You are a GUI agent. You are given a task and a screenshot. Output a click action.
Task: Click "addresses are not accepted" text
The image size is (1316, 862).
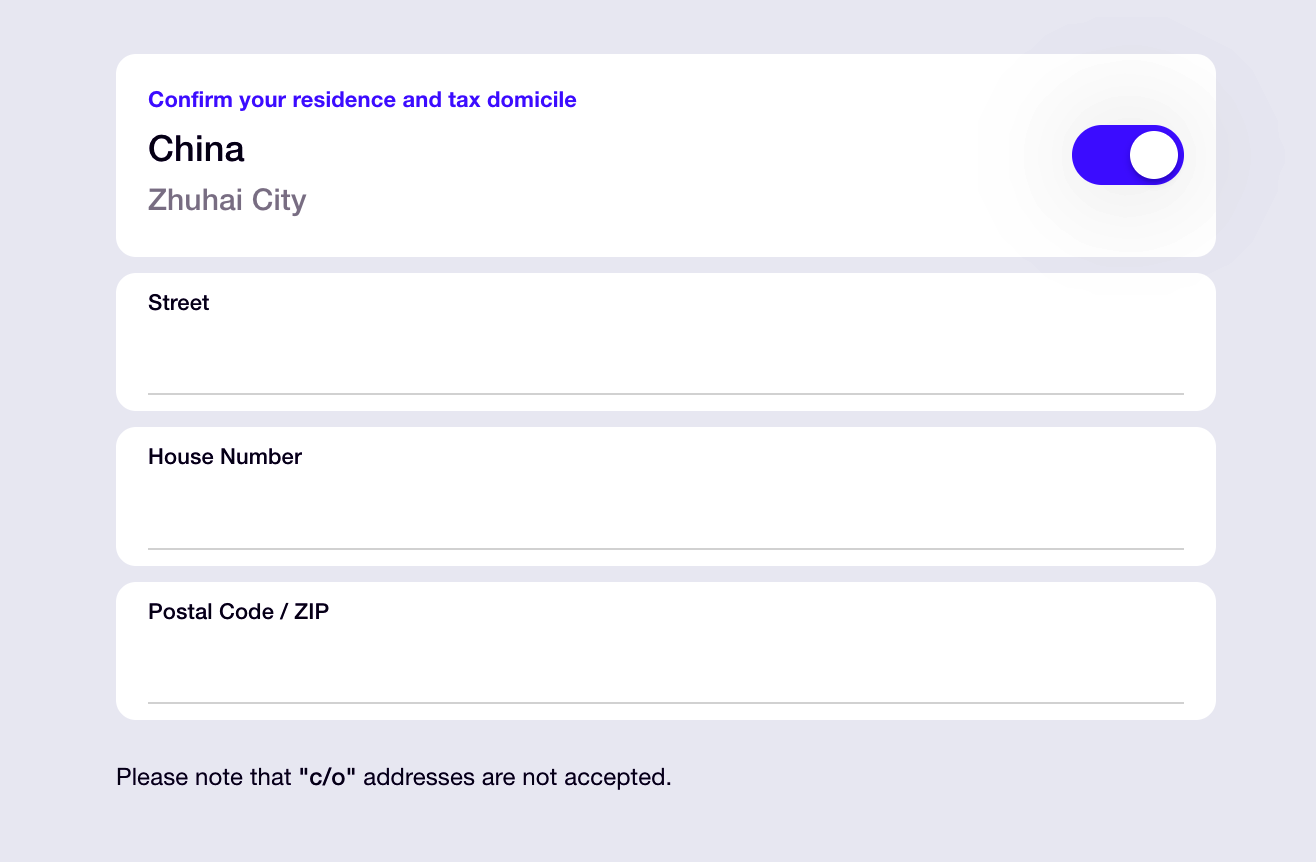(x=517, y=777)
